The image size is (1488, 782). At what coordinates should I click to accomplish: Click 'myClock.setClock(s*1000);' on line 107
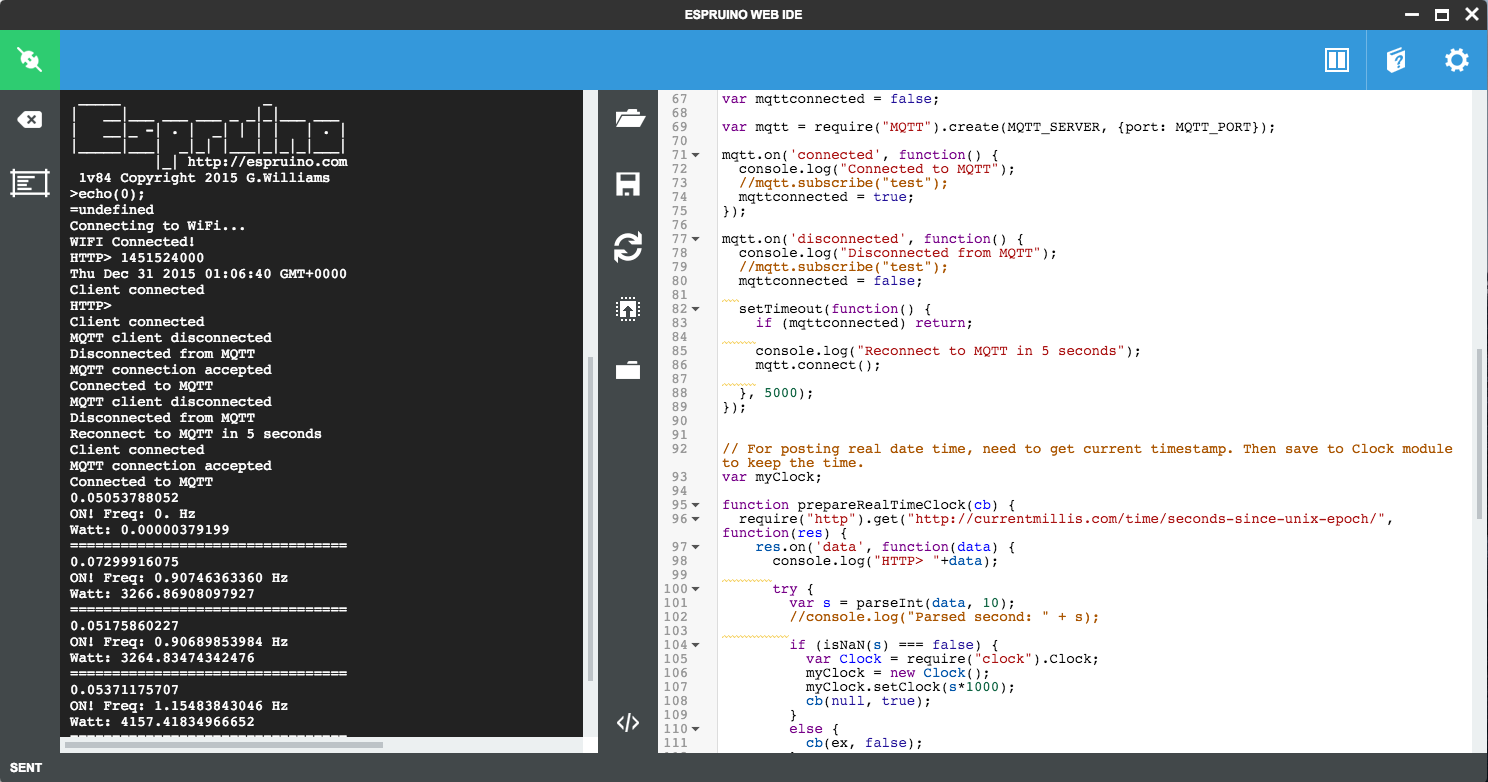click(910, 687)
